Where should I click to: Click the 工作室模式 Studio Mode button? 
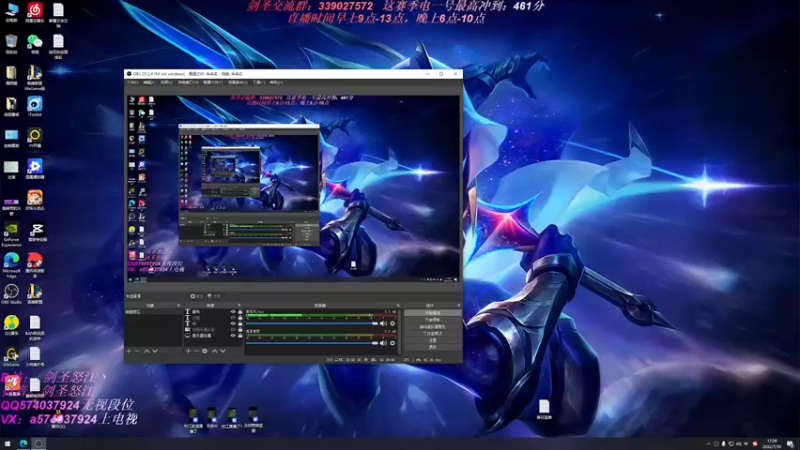(x=433, y=333)
